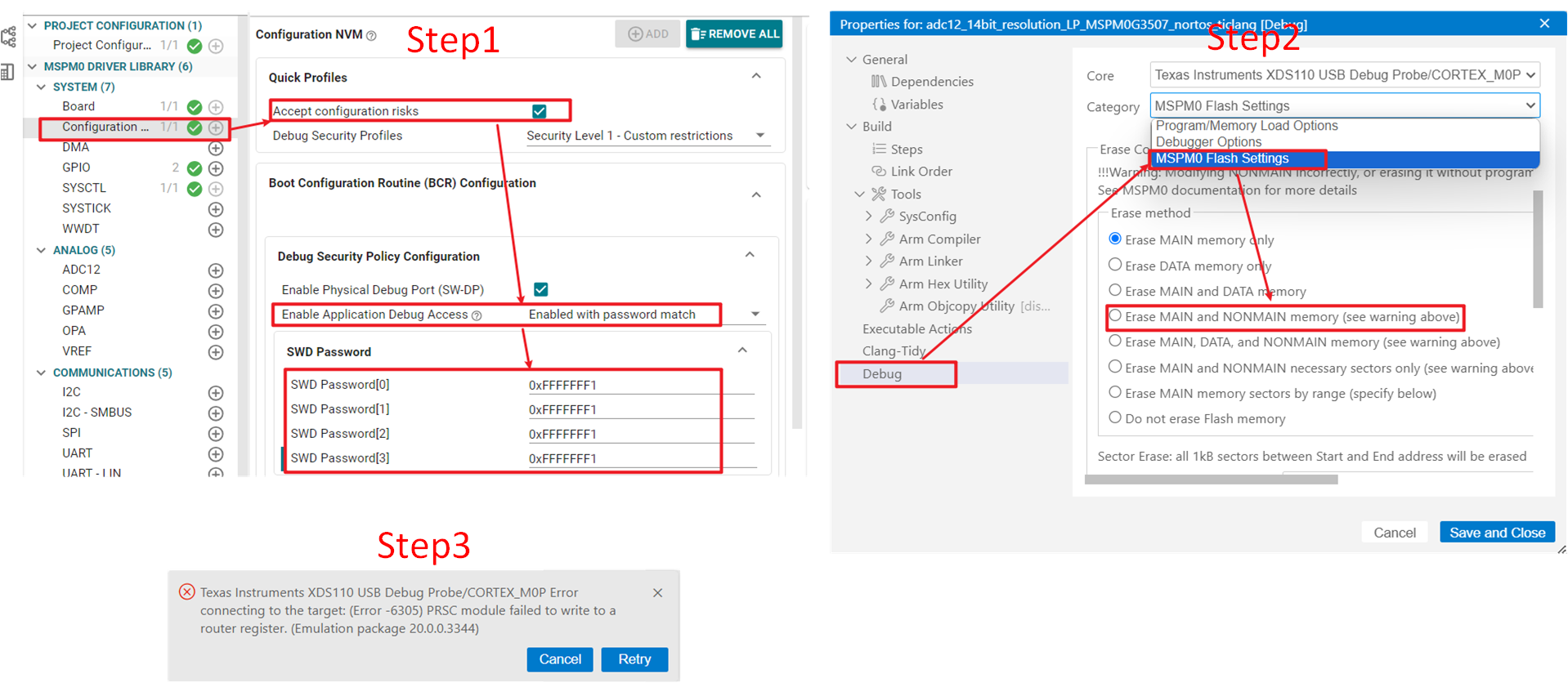Screen dimensions: 1568x683
Task: Choose Debugger Options from category list
Action: tap(1208, 142)
